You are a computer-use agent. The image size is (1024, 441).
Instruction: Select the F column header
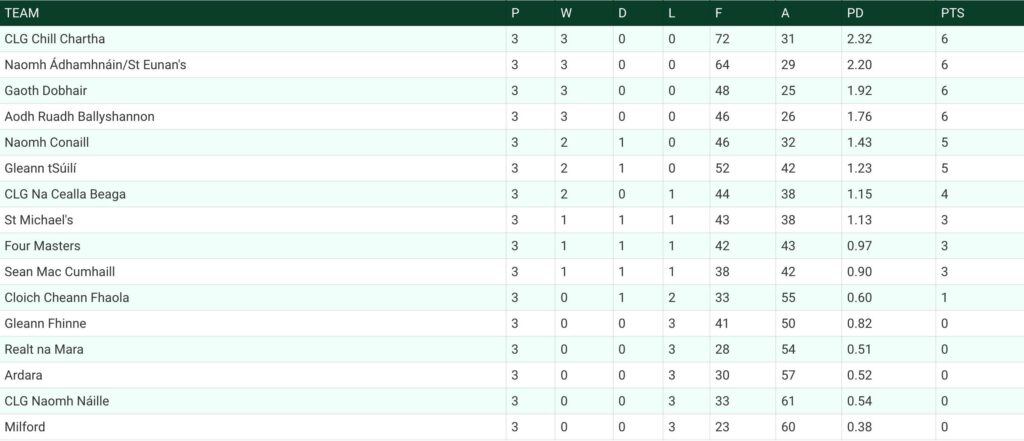[718, 13]
